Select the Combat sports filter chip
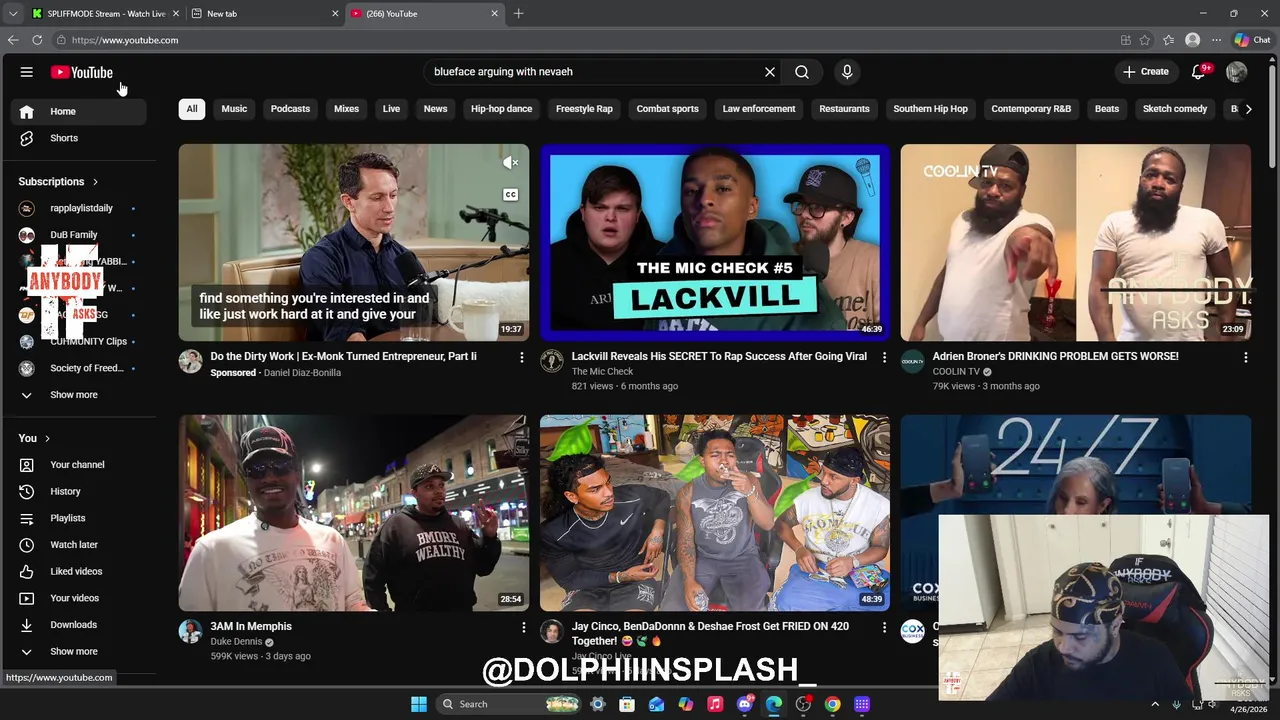The width and height of the screenshot is (1280, 720). [667, 109]
